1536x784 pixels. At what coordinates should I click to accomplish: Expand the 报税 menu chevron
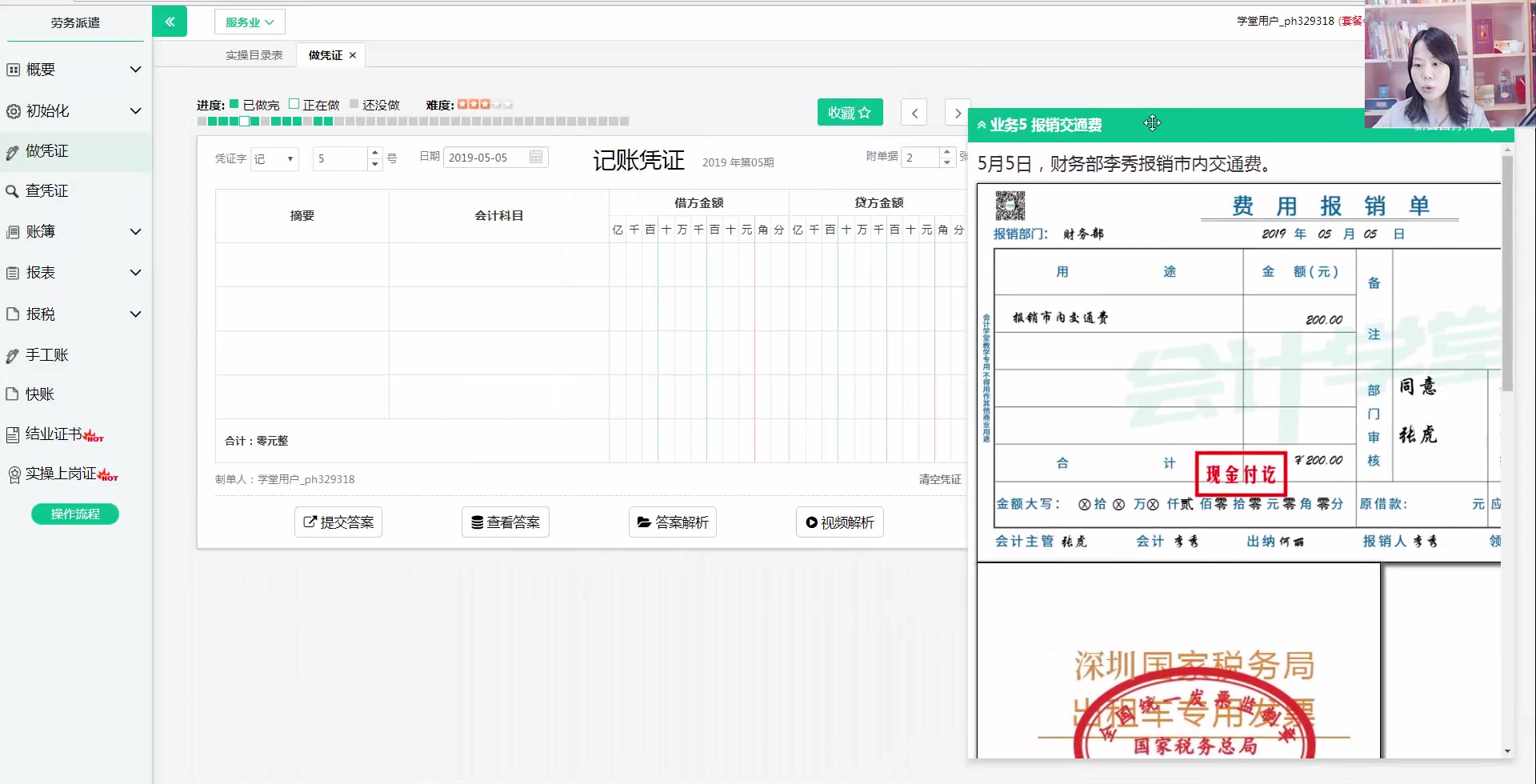coord(136,314)
